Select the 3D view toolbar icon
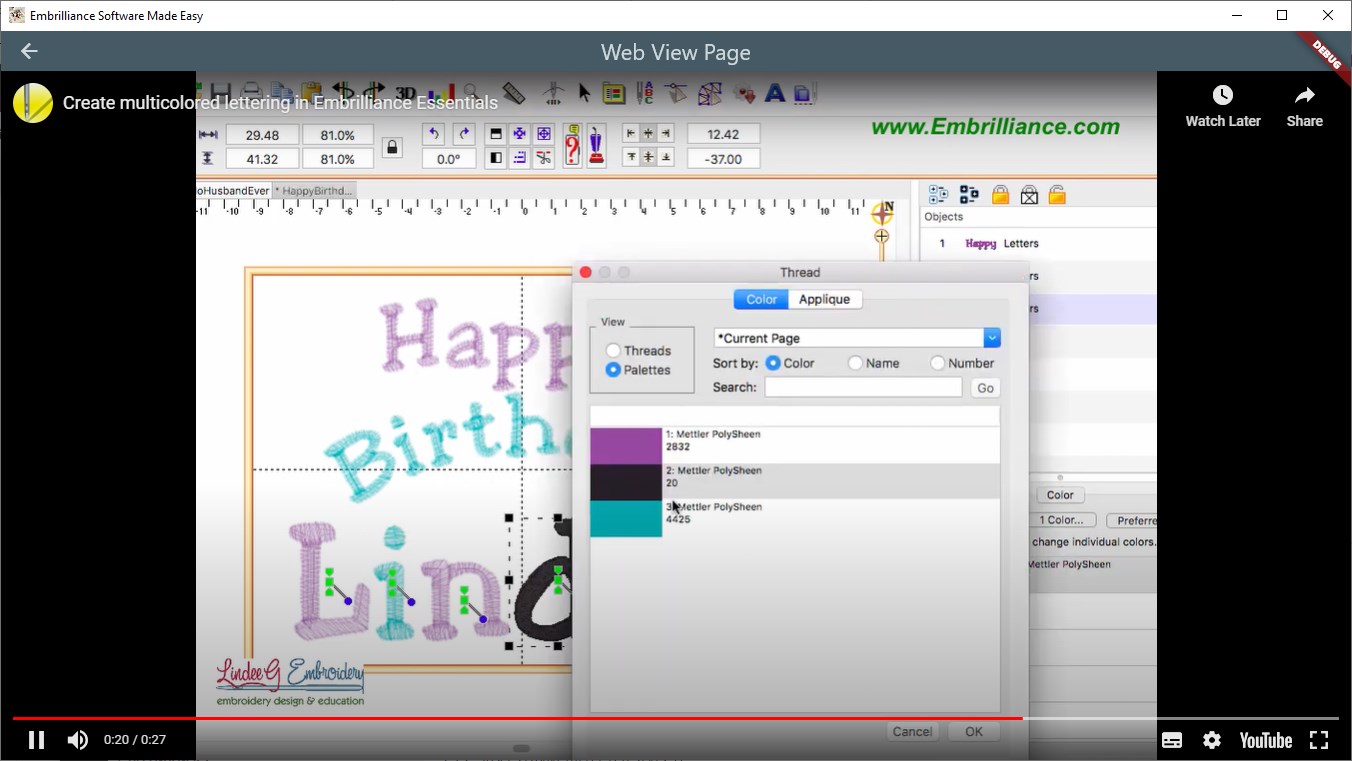The image size is (1352, 761). (406, 92)
